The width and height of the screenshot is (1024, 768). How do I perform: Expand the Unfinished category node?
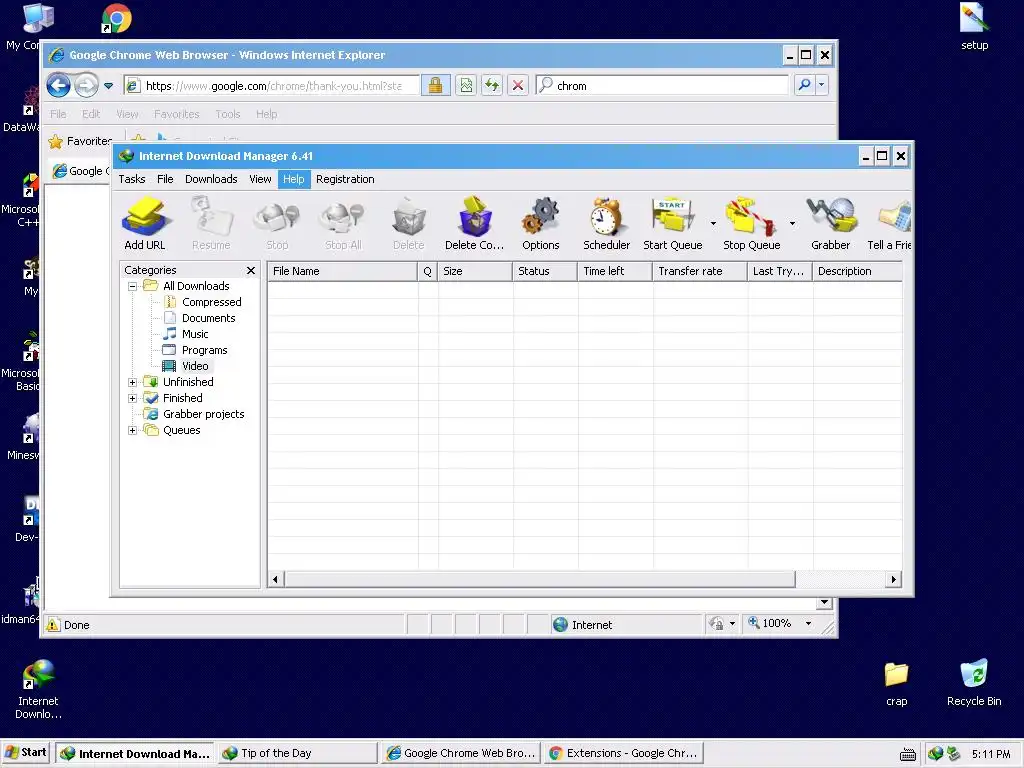[x=133, y=382]
